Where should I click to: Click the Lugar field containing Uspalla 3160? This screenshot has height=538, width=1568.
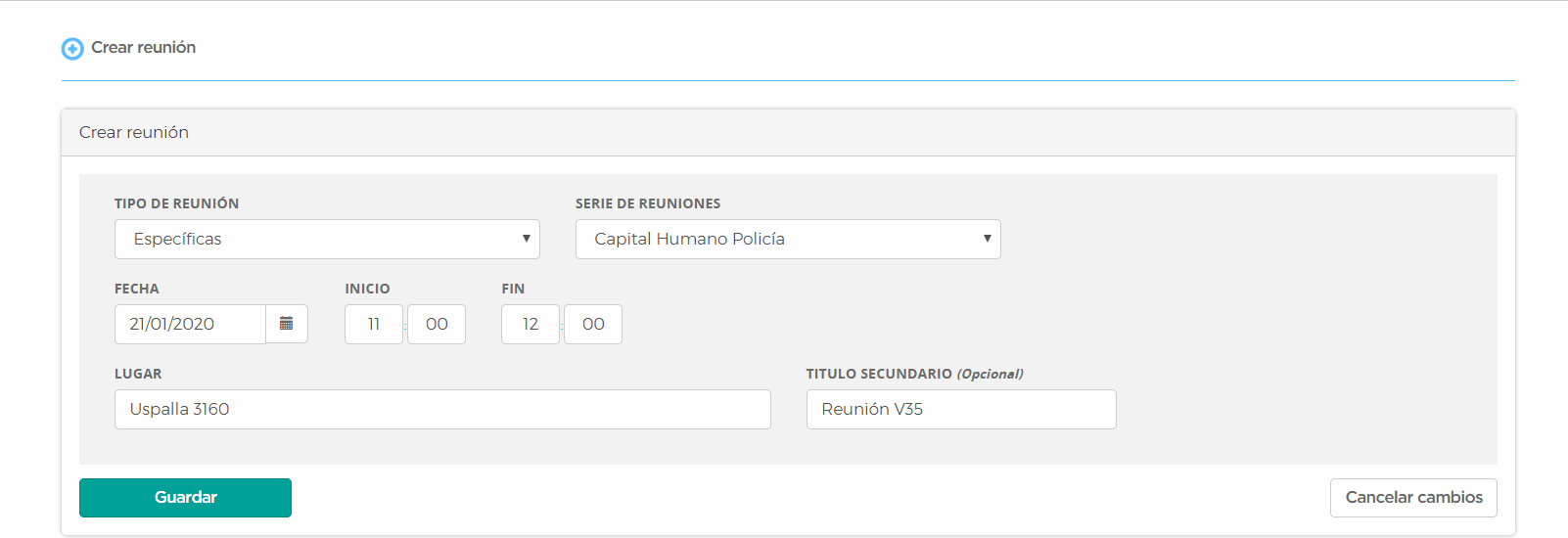coord(442,409)
